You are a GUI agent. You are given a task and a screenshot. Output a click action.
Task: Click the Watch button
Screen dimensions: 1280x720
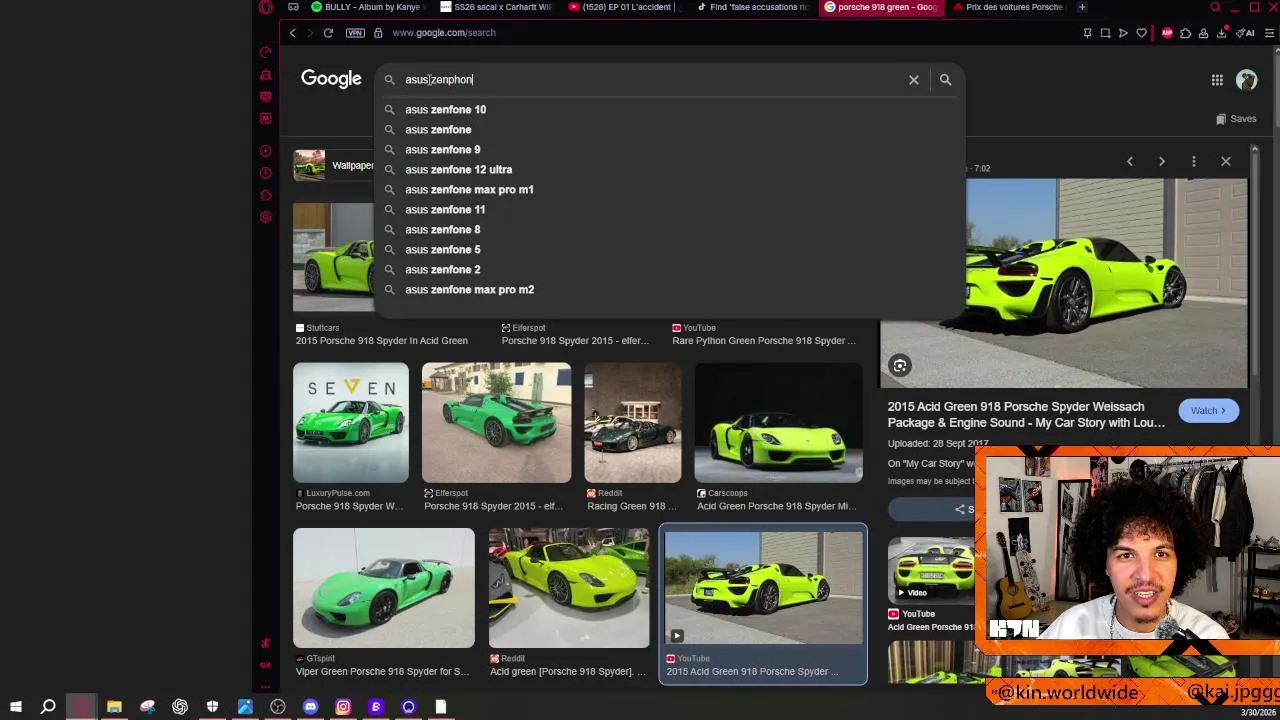pos(1208,411)
